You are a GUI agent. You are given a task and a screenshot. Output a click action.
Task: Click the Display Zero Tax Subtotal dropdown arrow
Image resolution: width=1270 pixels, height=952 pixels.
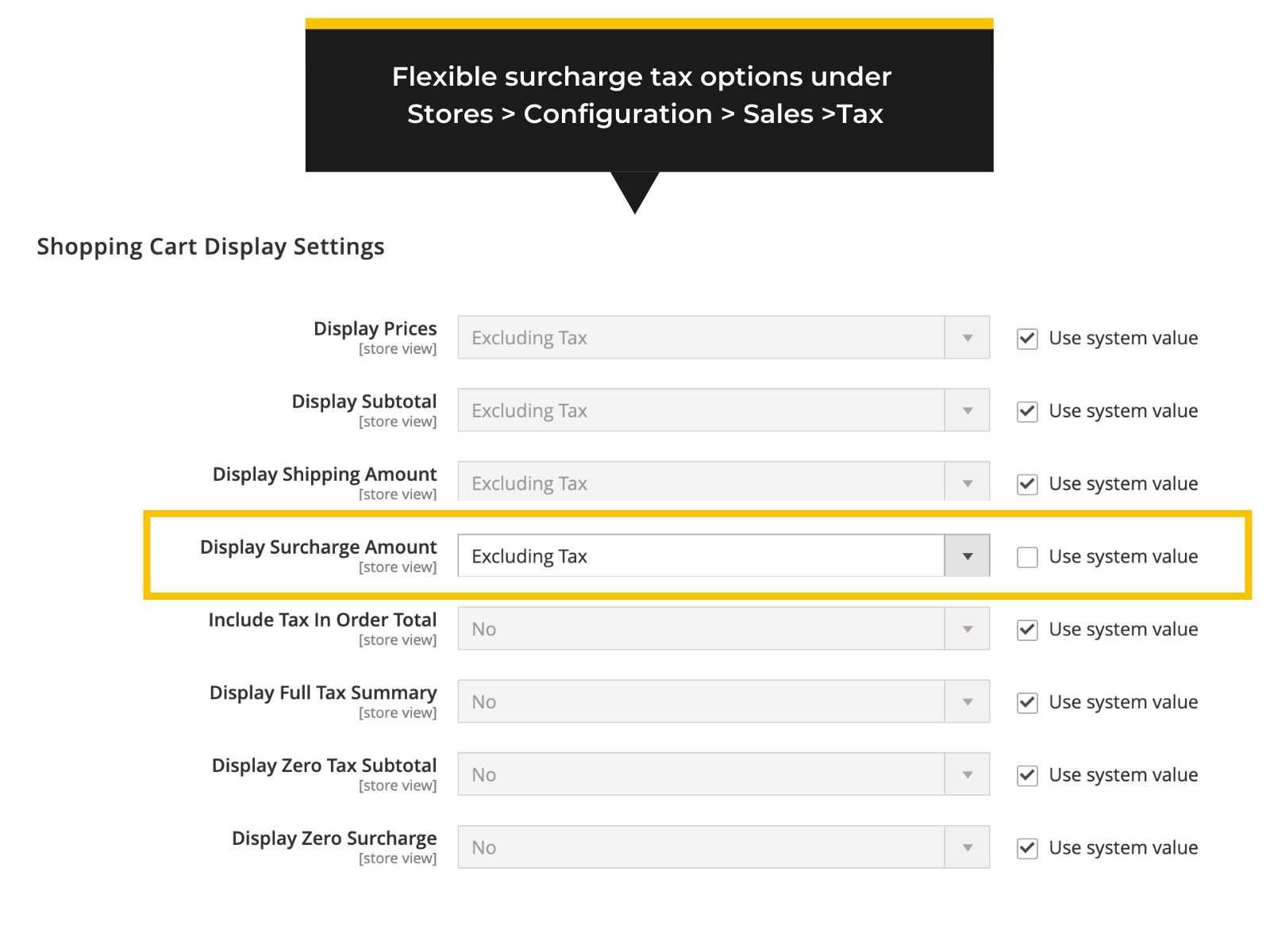click(967, 775)
